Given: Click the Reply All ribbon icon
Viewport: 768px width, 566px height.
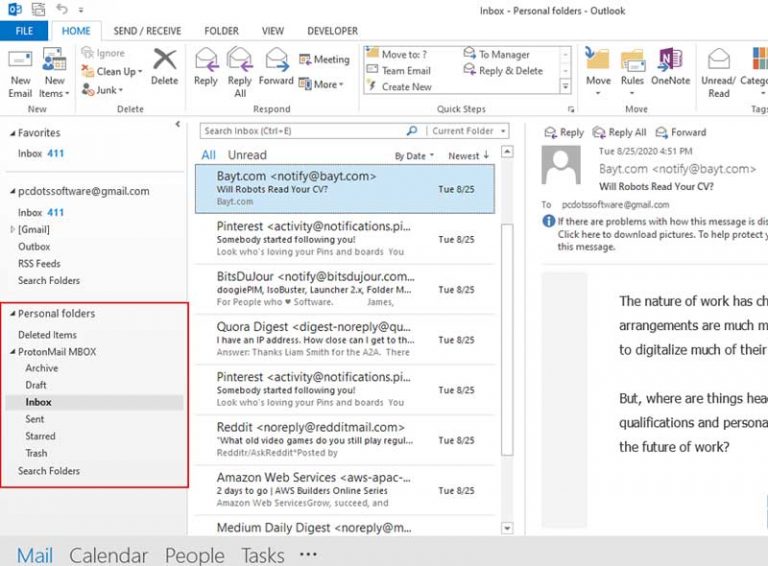Looking at the screenshot, I should pos(240,72).
